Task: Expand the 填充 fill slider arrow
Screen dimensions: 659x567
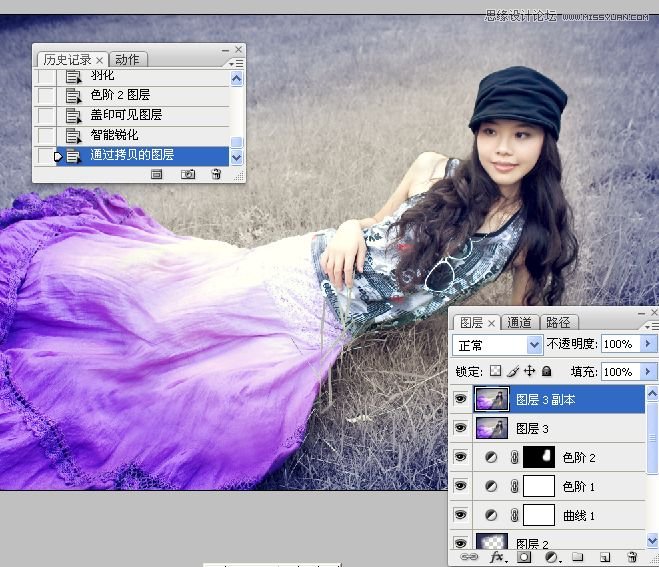Action: click(649, 371)
